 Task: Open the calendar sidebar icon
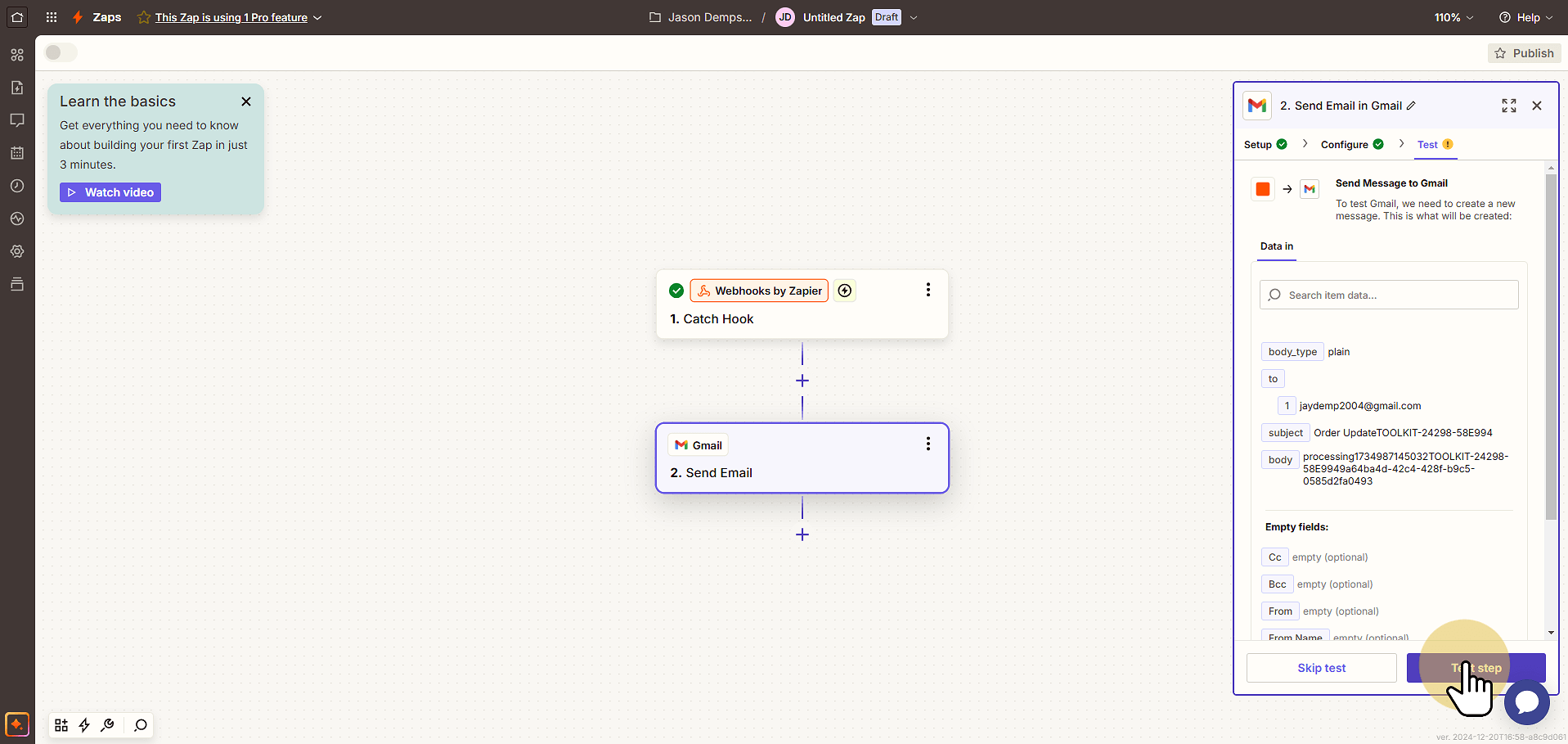click(x=17, y=153)
